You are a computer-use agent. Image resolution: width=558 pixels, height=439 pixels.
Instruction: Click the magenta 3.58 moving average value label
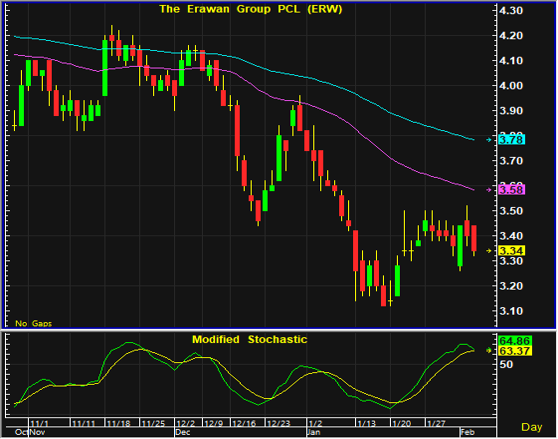click(x=511, y=190)
